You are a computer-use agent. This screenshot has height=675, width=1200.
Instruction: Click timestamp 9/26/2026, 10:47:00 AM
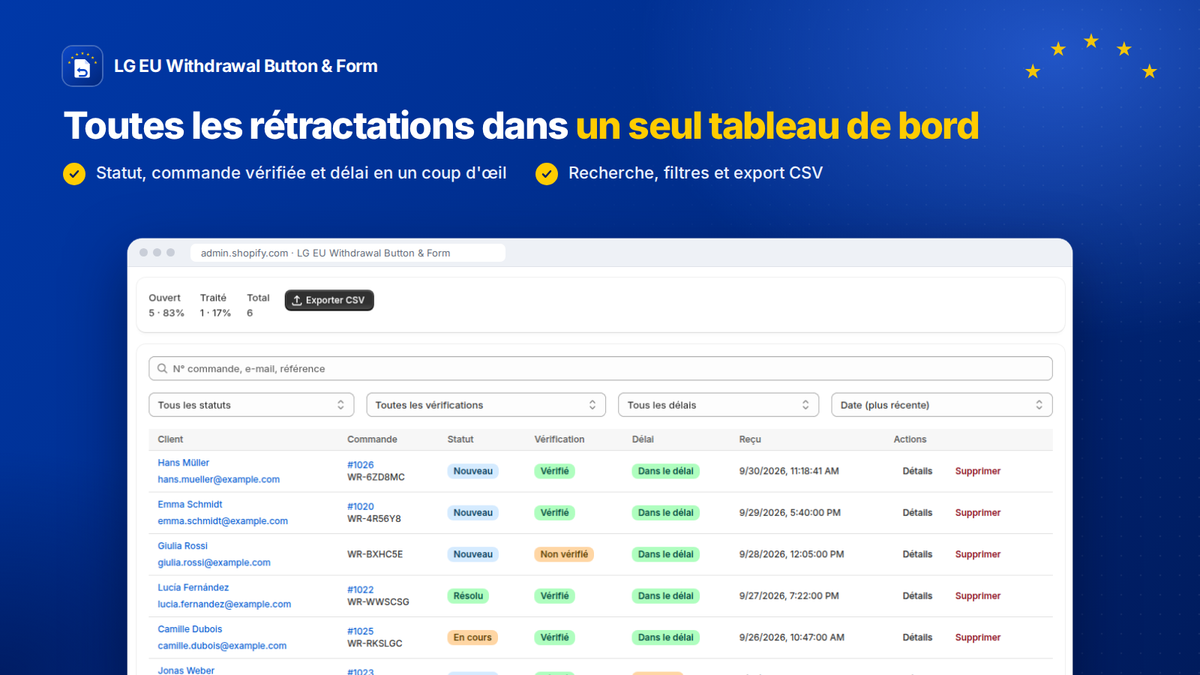(x=791, y=637)
